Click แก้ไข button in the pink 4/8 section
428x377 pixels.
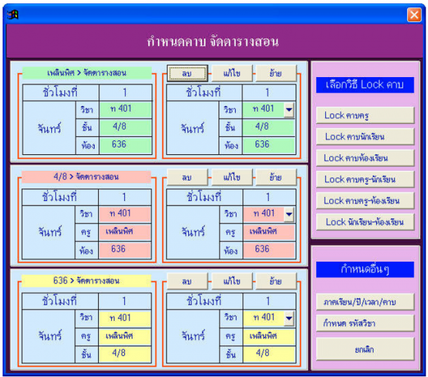pos(232,177)
